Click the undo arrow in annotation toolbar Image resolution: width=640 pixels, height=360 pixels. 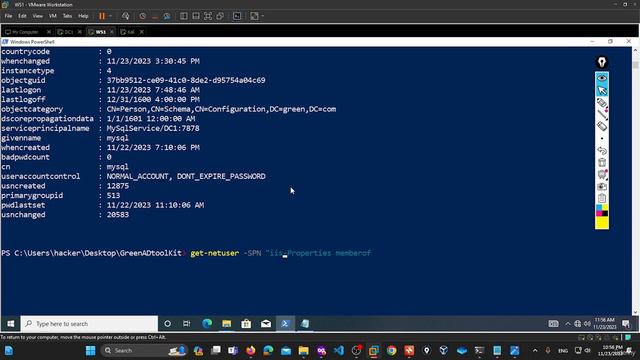point(602,151)
